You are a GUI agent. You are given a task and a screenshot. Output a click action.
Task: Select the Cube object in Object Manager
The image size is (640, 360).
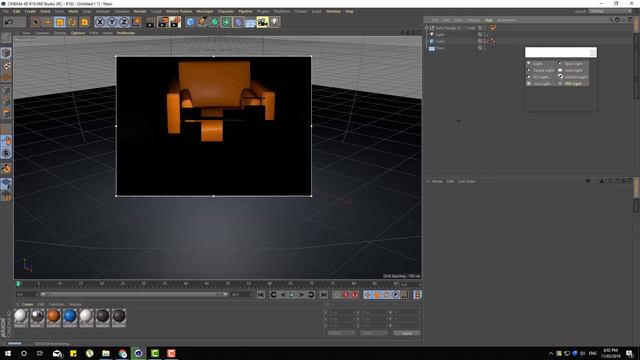click(440, 41)
